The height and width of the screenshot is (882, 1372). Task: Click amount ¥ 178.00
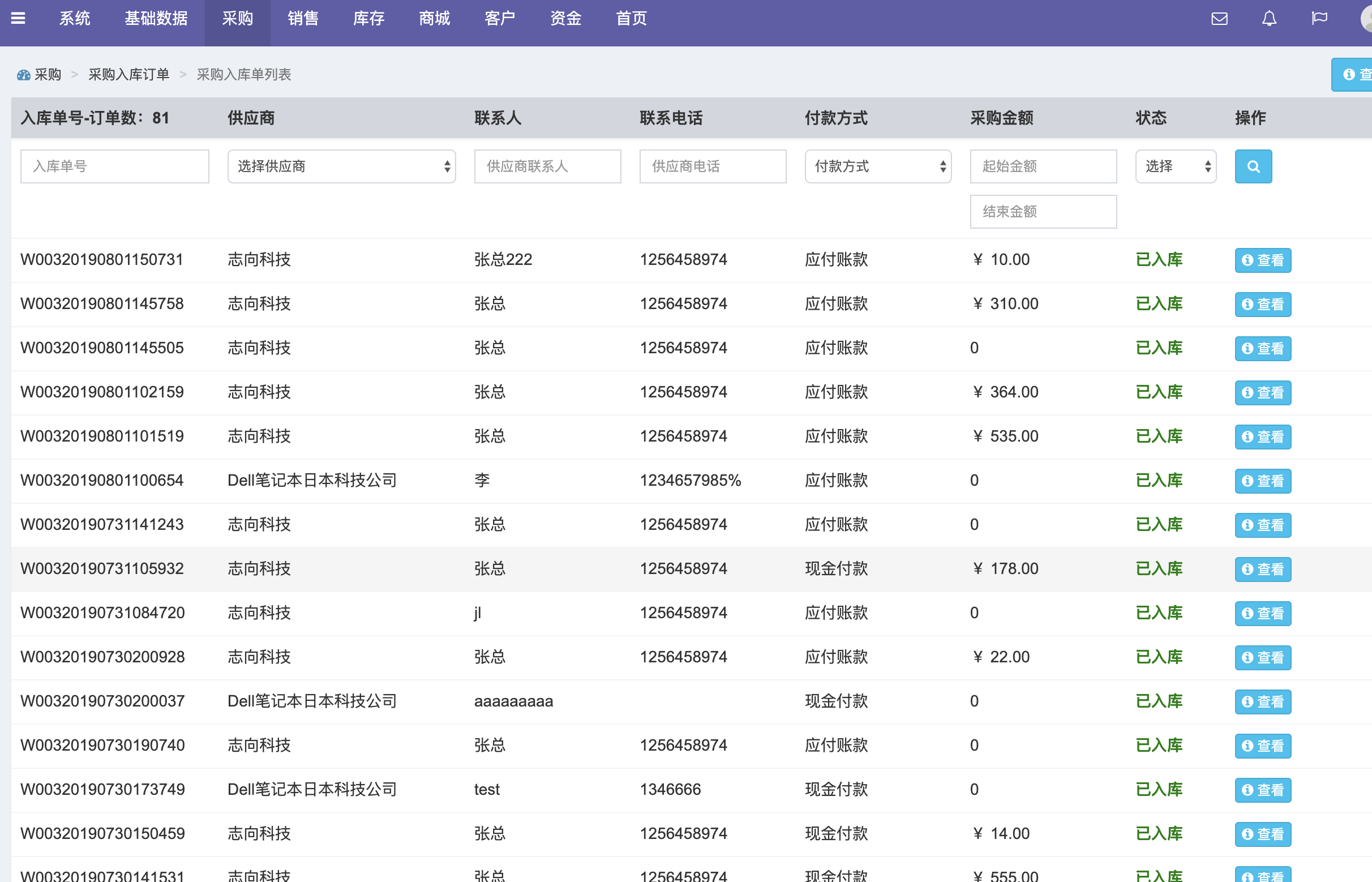click(x=1006, y=569)
